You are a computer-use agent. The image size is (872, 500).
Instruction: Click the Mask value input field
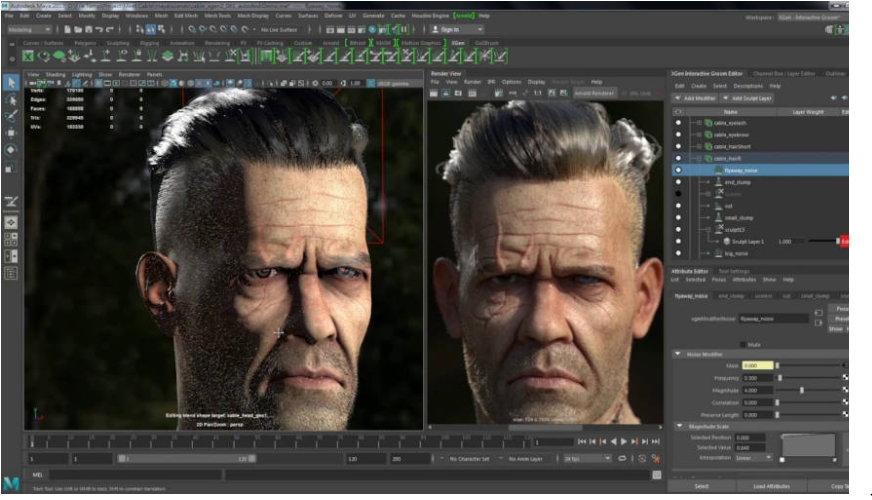[x=757, y=365]
